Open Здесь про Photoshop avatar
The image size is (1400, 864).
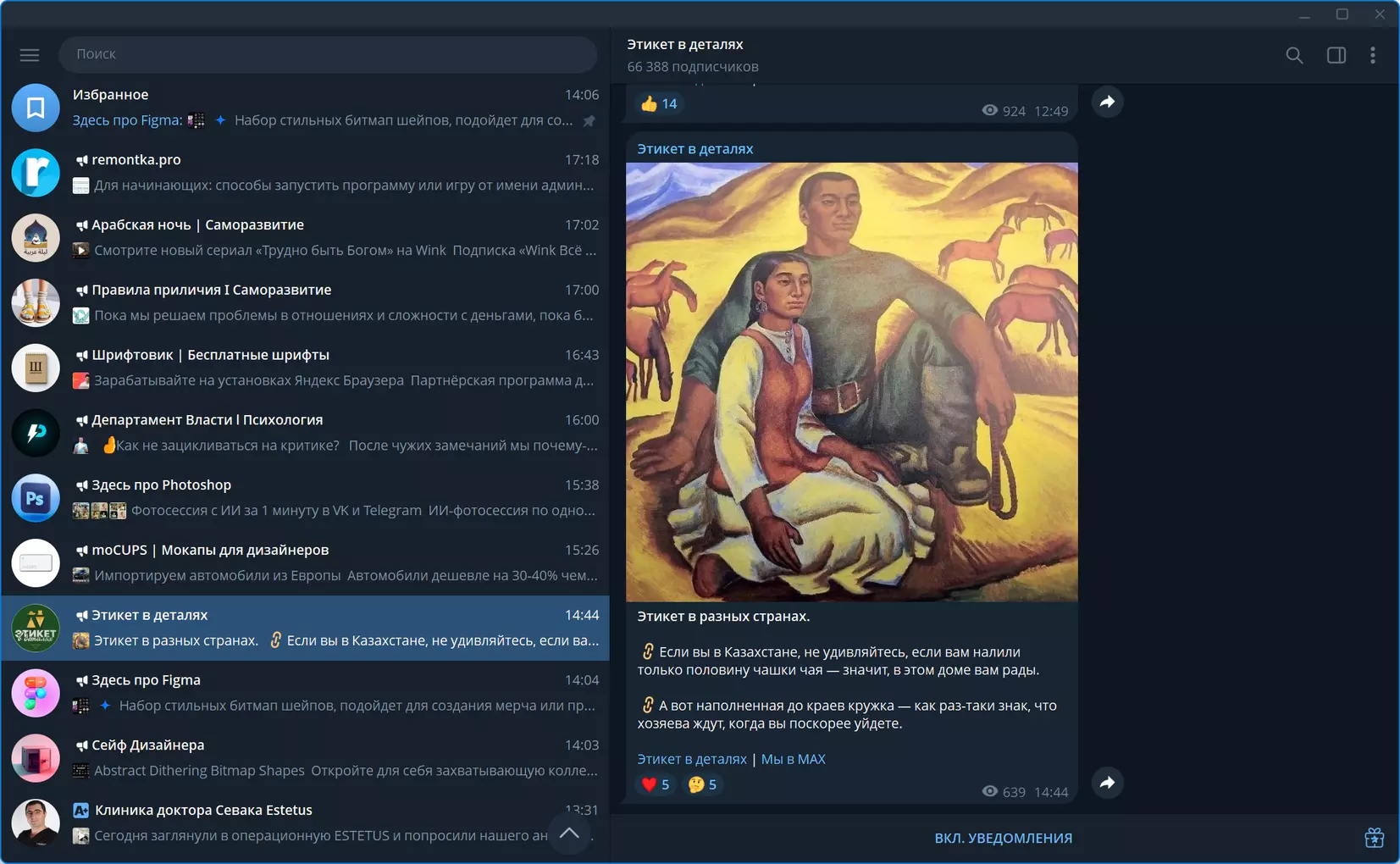(36, 498)
